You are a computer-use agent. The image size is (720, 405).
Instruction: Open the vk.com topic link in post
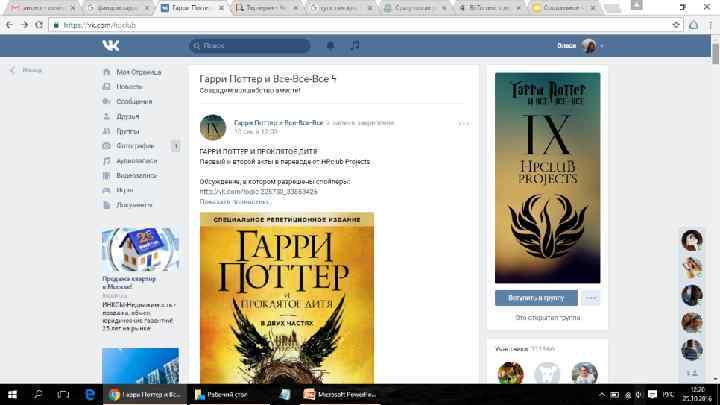(259, 191)
